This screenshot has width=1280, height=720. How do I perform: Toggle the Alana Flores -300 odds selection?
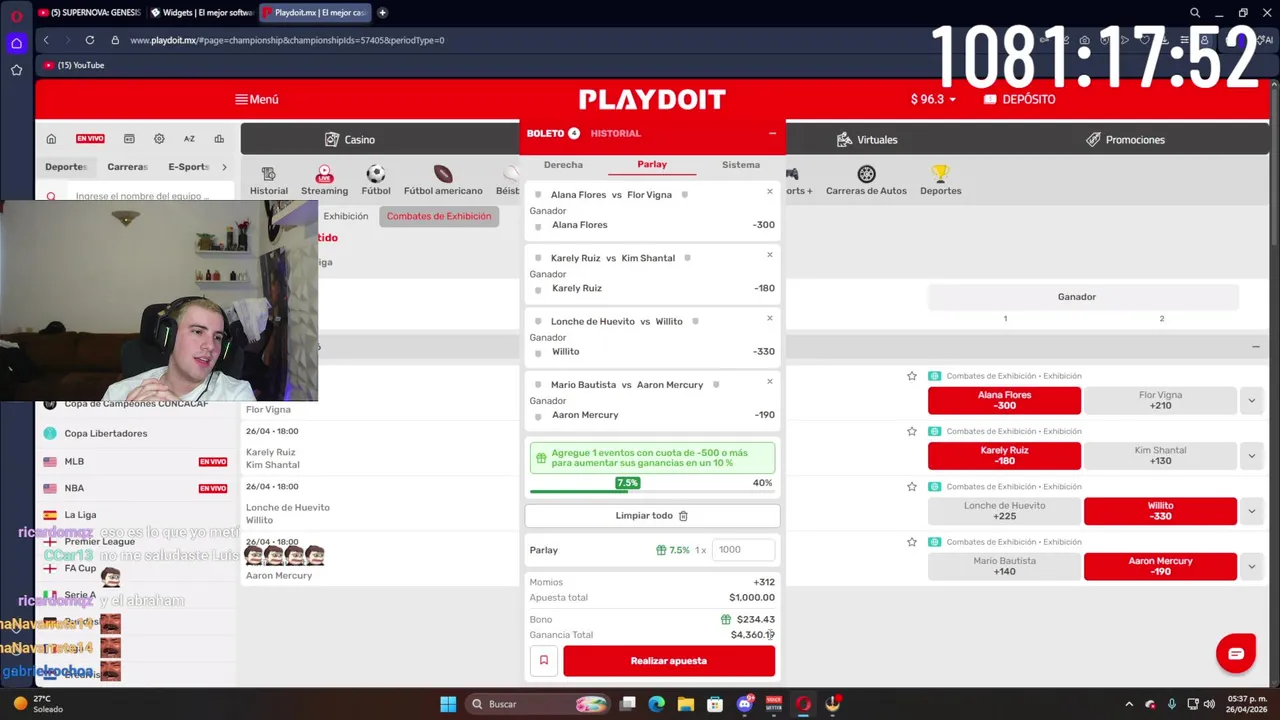1004,400
